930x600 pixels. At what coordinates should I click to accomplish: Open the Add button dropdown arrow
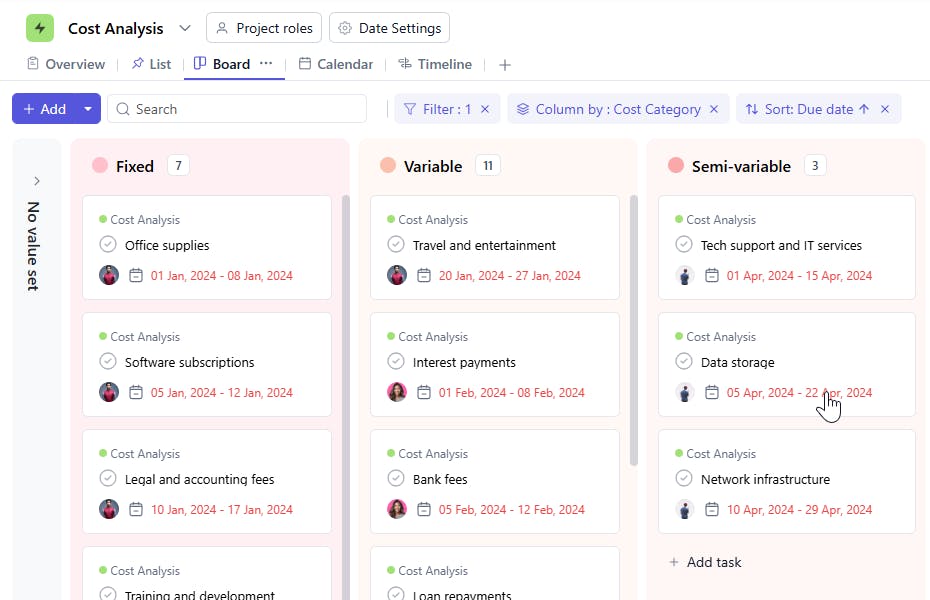pos(88,109)
